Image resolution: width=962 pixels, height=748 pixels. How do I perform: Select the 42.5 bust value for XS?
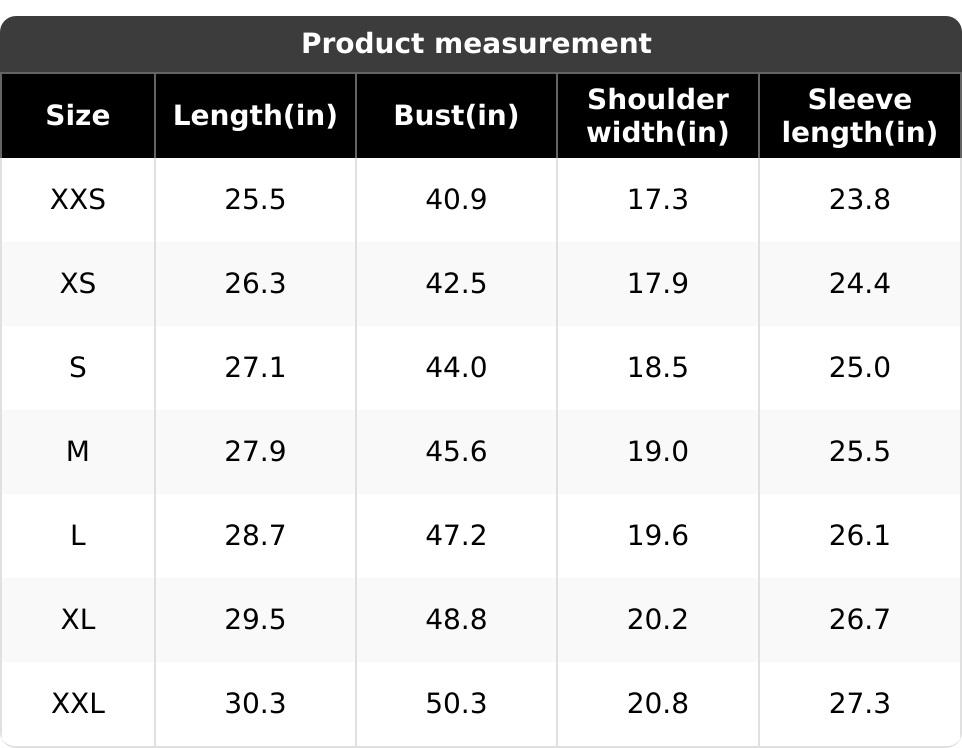(456, 283)
